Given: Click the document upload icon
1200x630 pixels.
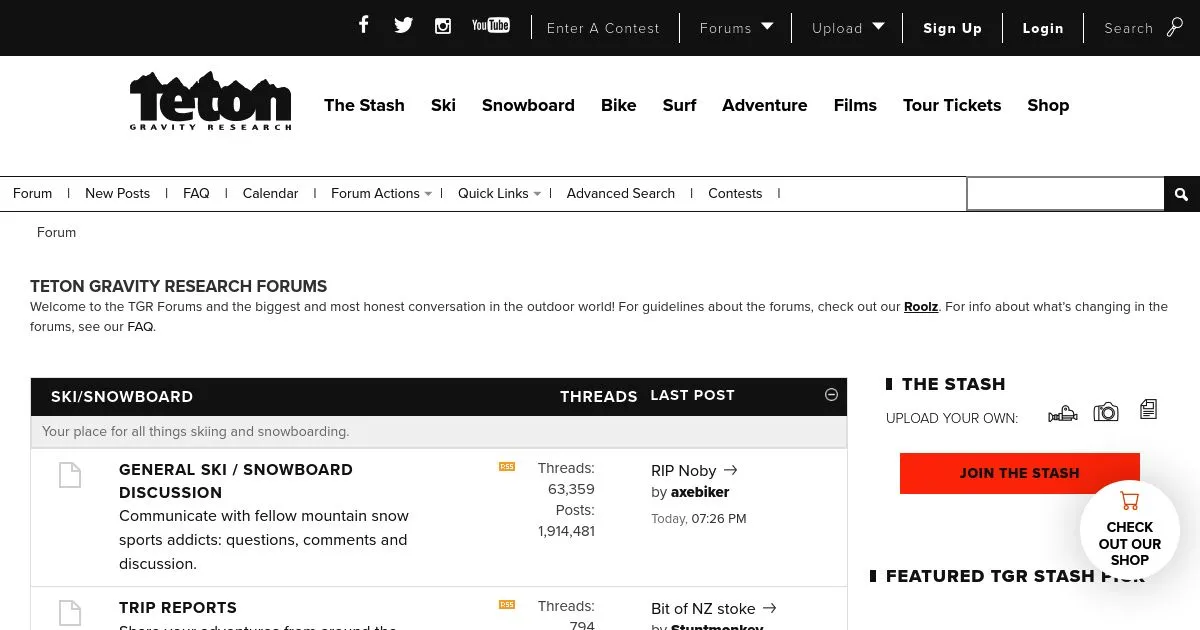Looking at the screenshot, I should [1148, 409].
